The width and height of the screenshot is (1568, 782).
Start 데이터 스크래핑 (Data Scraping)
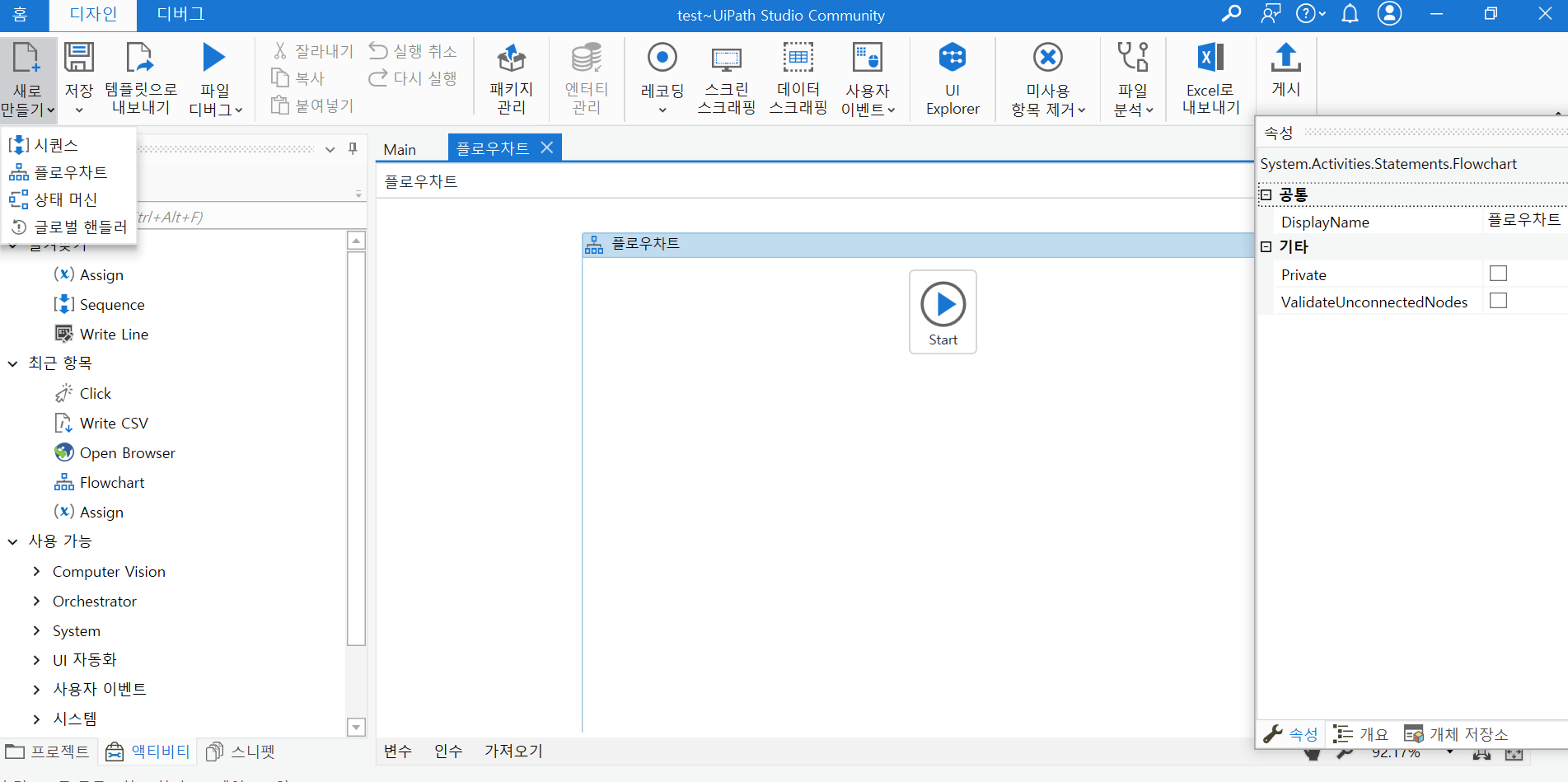click(798, 80)
